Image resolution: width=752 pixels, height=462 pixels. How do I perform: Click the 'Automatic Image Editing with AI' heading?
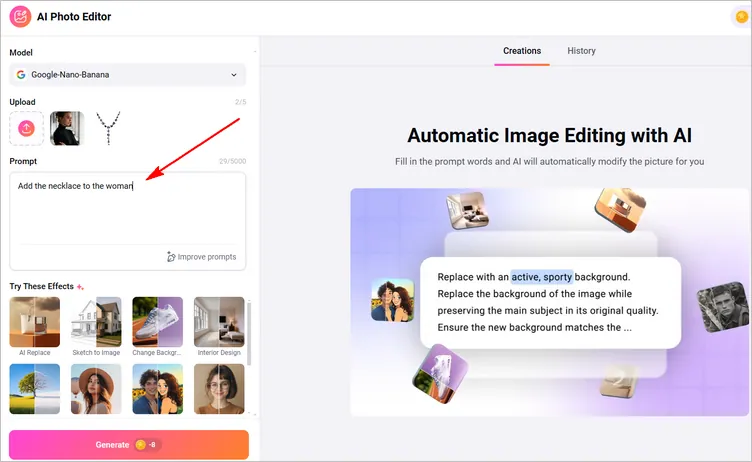click(x=549, y=135)
